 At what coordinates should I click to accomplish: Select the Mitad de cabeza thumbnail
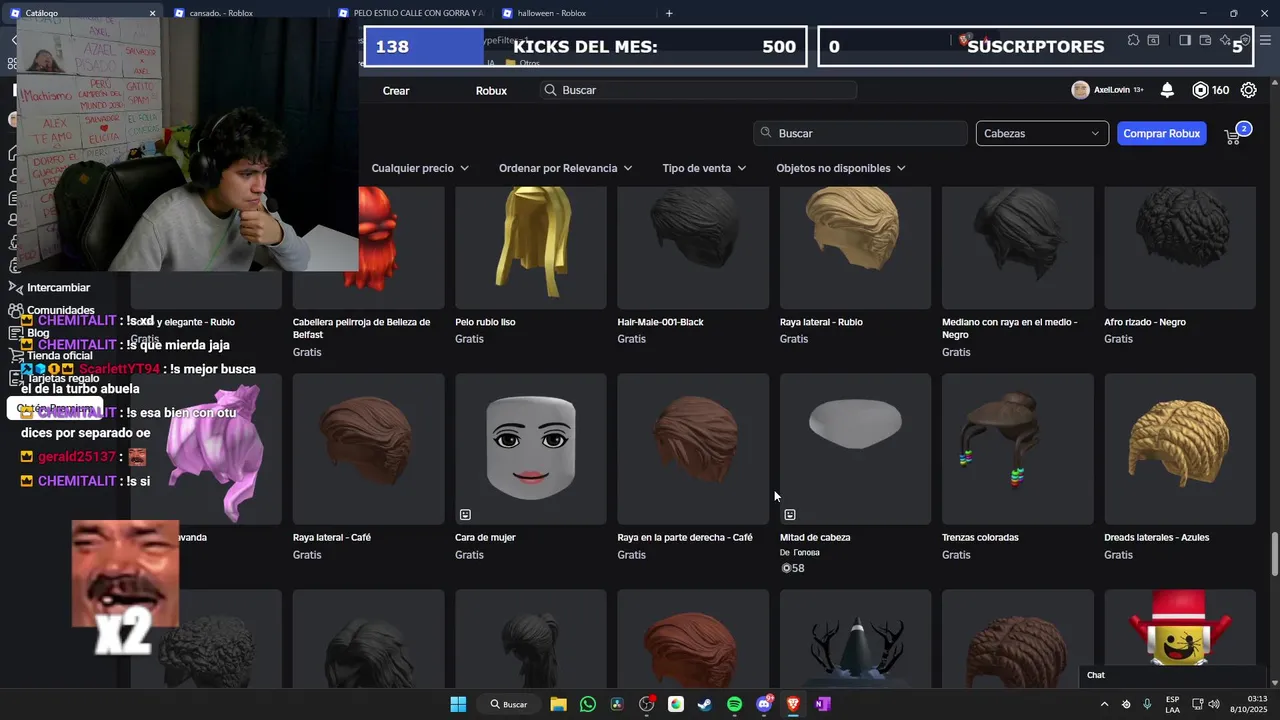tap(855, 449)
